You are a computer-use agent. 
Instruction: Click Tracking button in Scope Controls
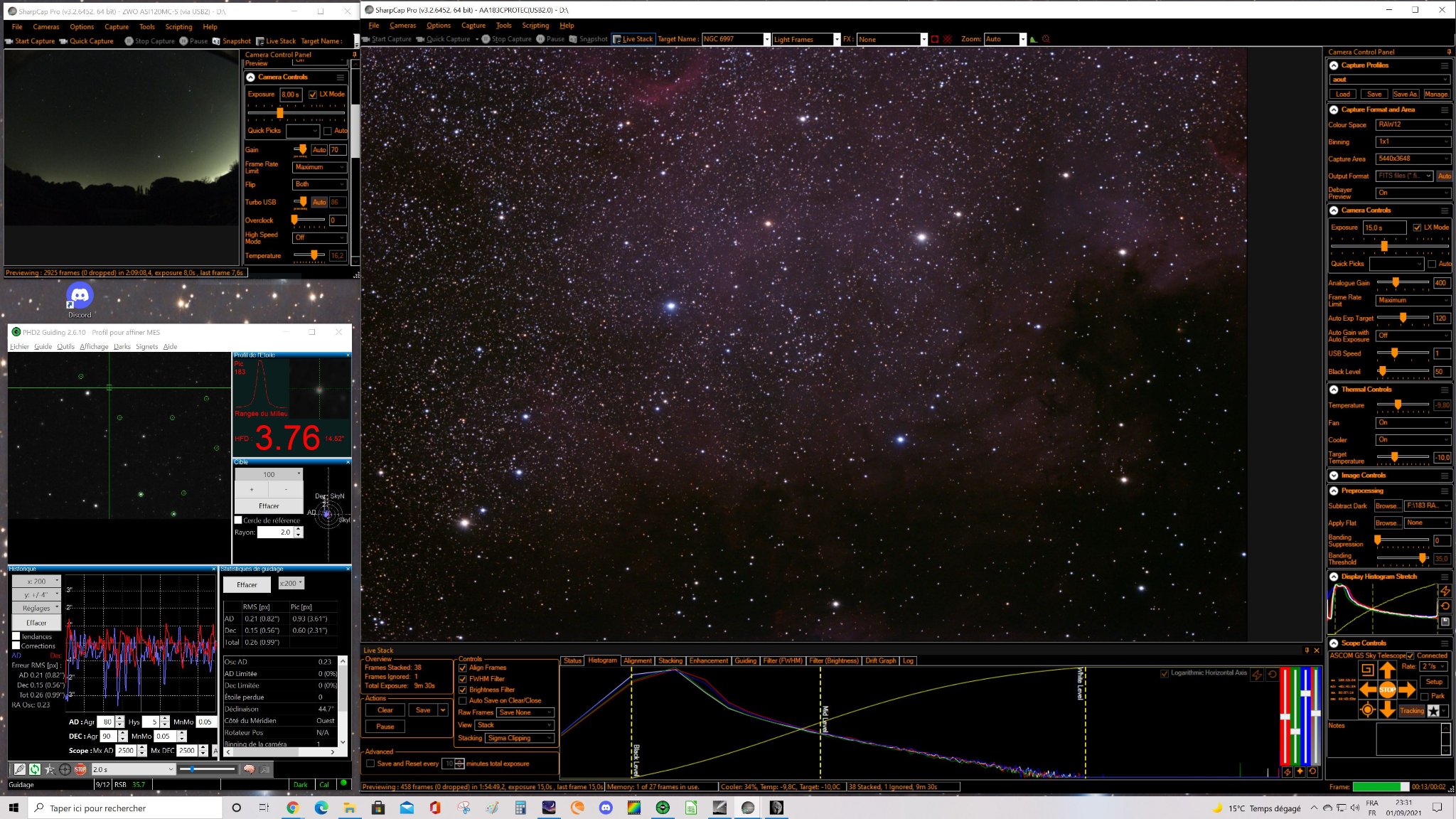click(x=1412, y=711)
